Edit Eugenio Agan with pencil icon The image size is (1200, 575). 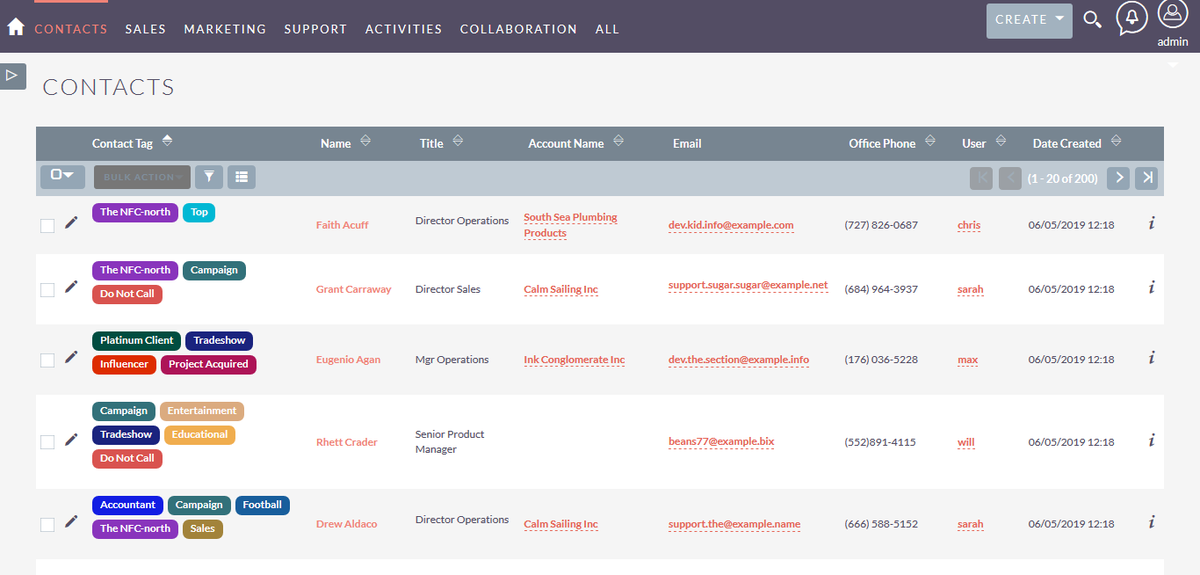click(x=71, y=357)
